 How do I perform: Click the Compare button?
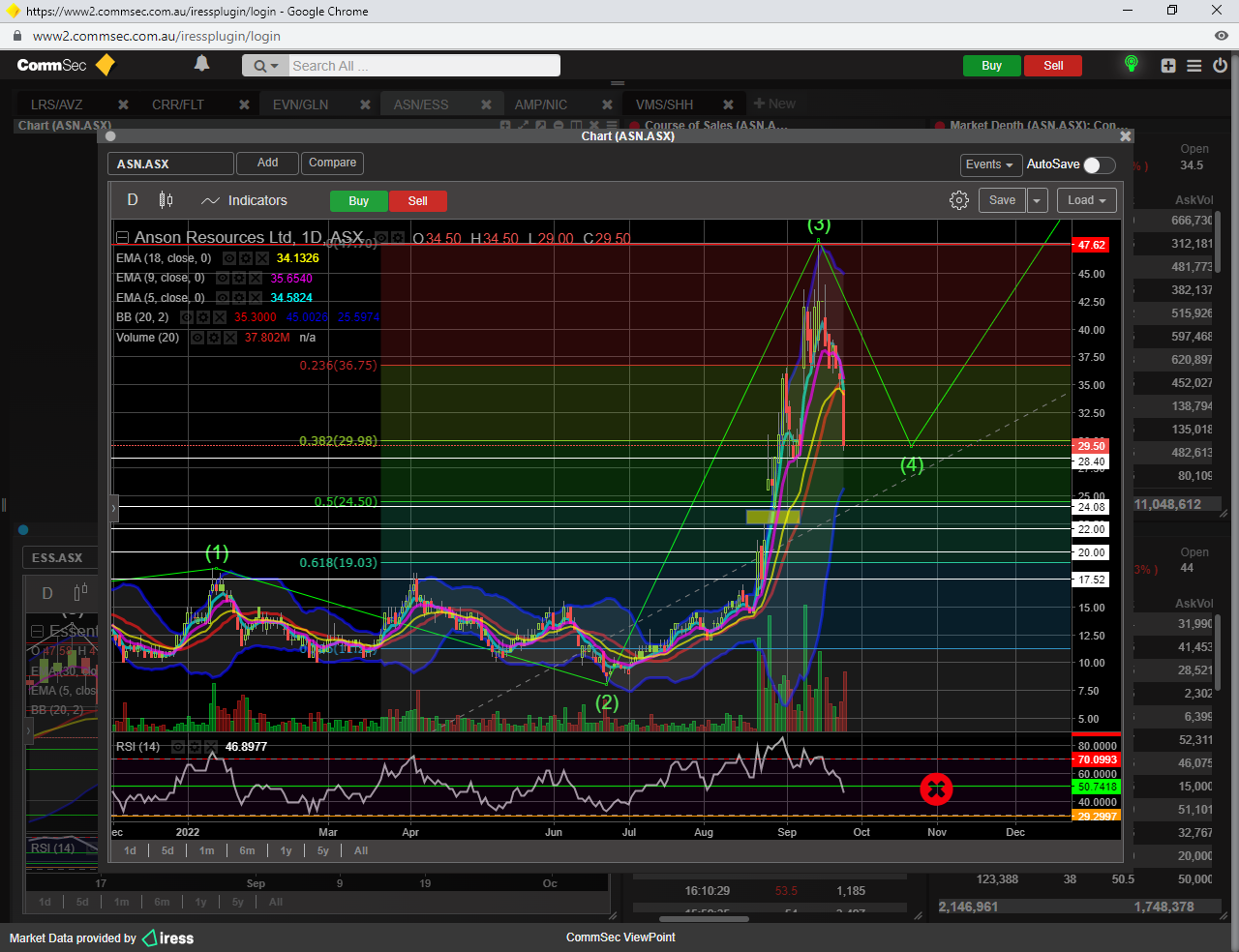(332, 163)
